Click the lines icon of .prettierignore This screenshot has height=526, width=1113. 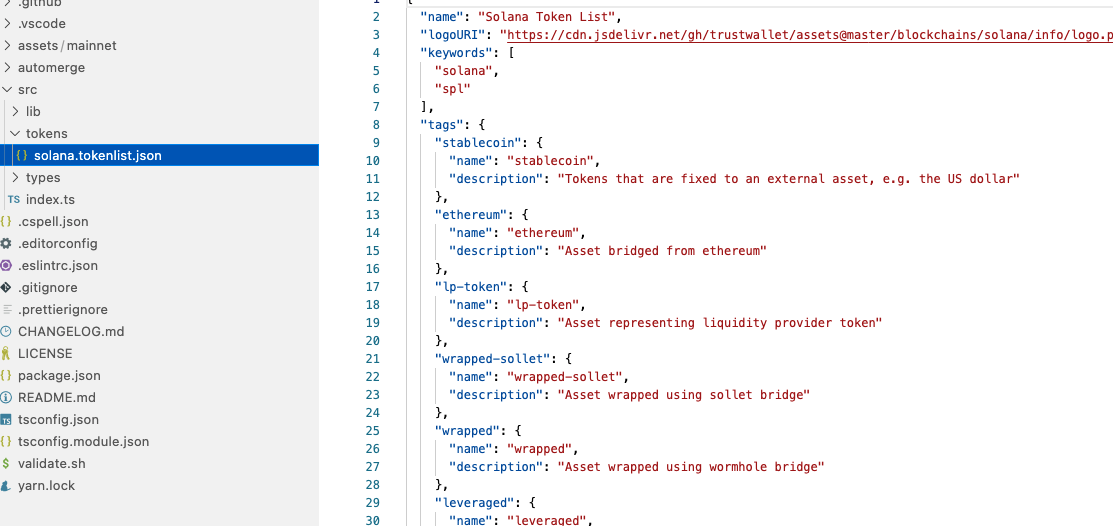click(7, 309)
